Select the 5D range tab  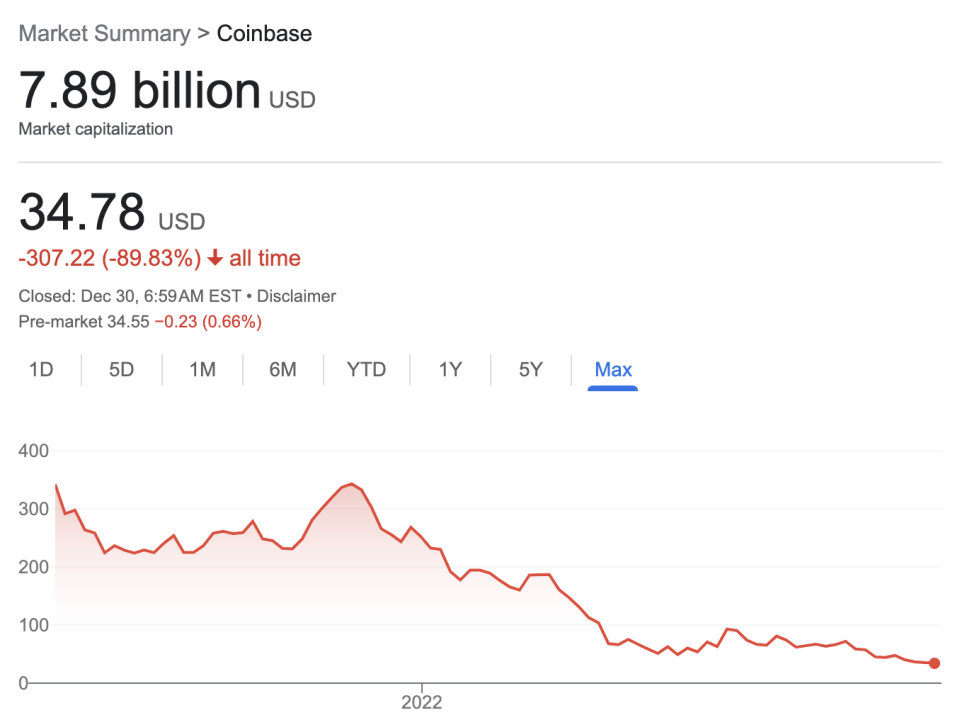[121, 370]
